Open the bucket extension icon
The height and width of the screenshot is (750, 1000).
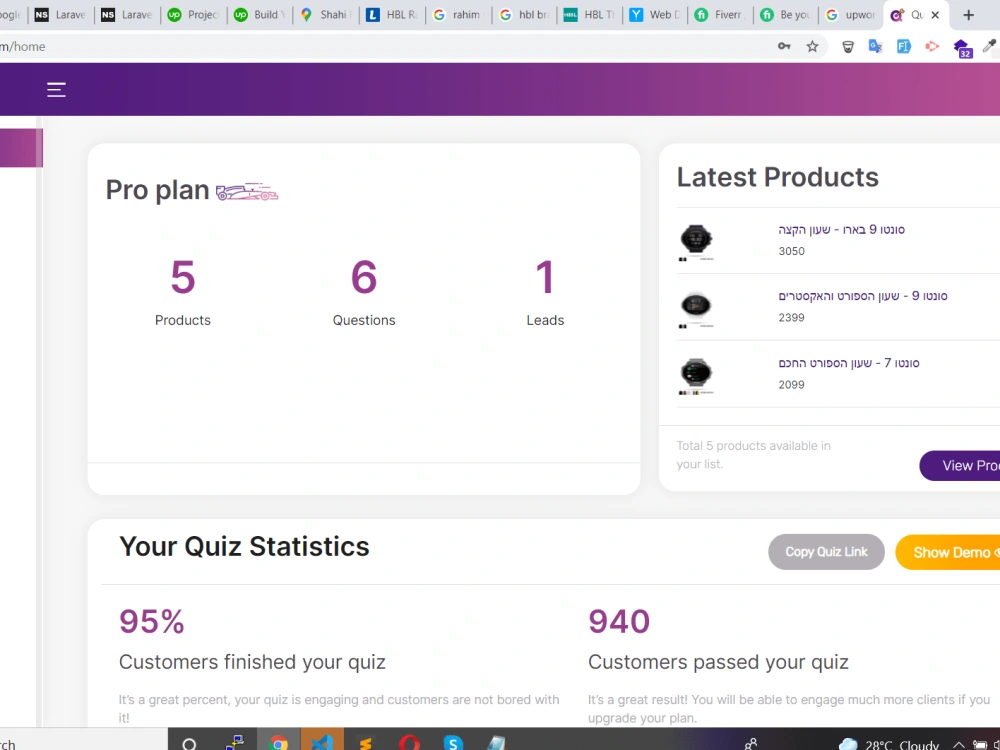pos(848,46)
